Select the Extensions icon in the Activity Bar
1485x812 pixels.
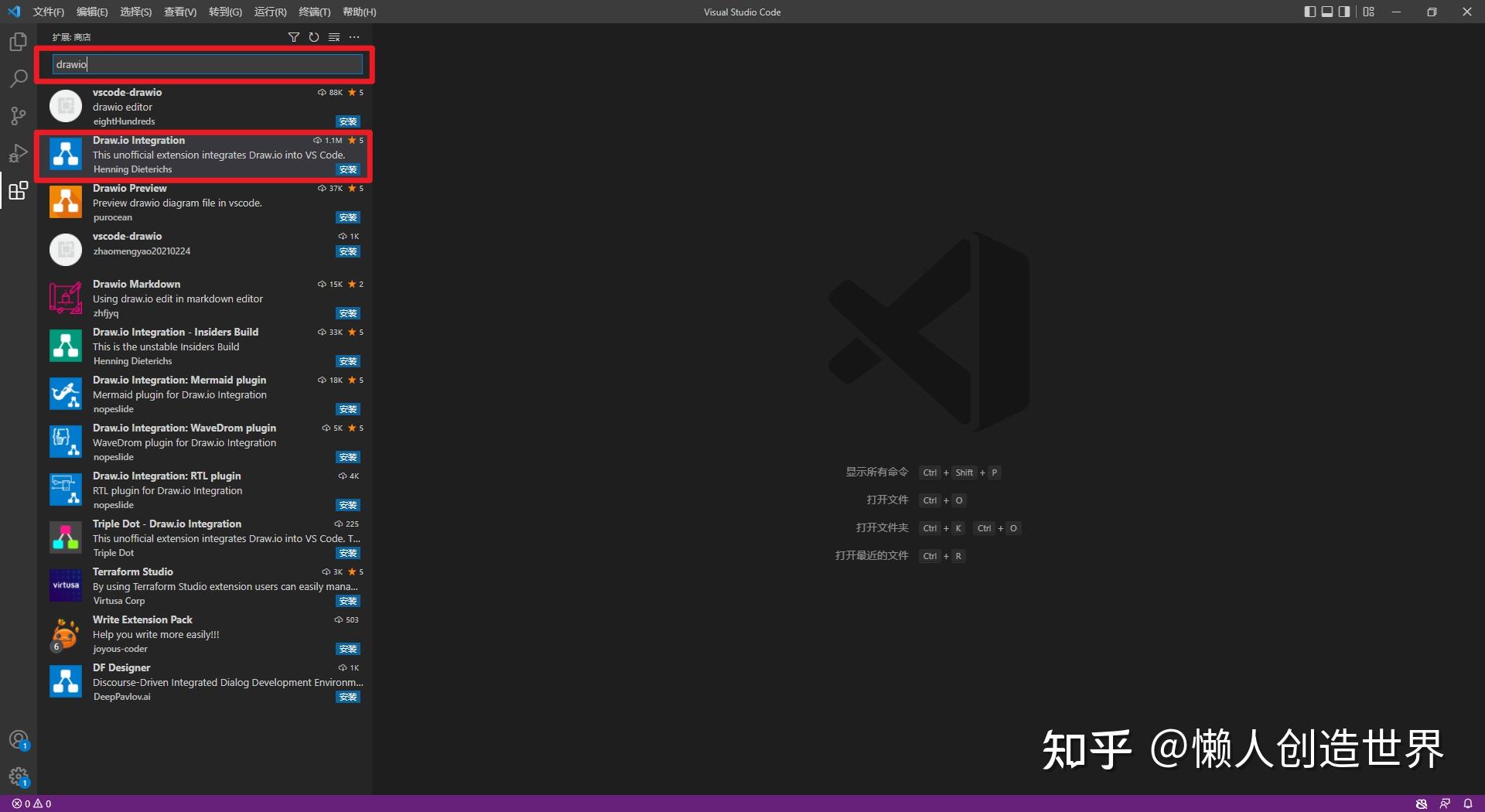(x=18, y=190)
